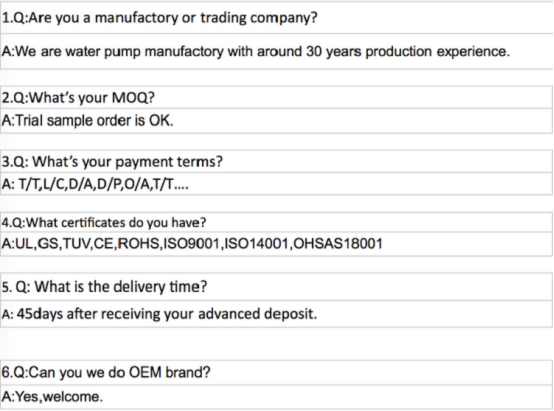Click the manufactory or trading company question

click(276, 18)
